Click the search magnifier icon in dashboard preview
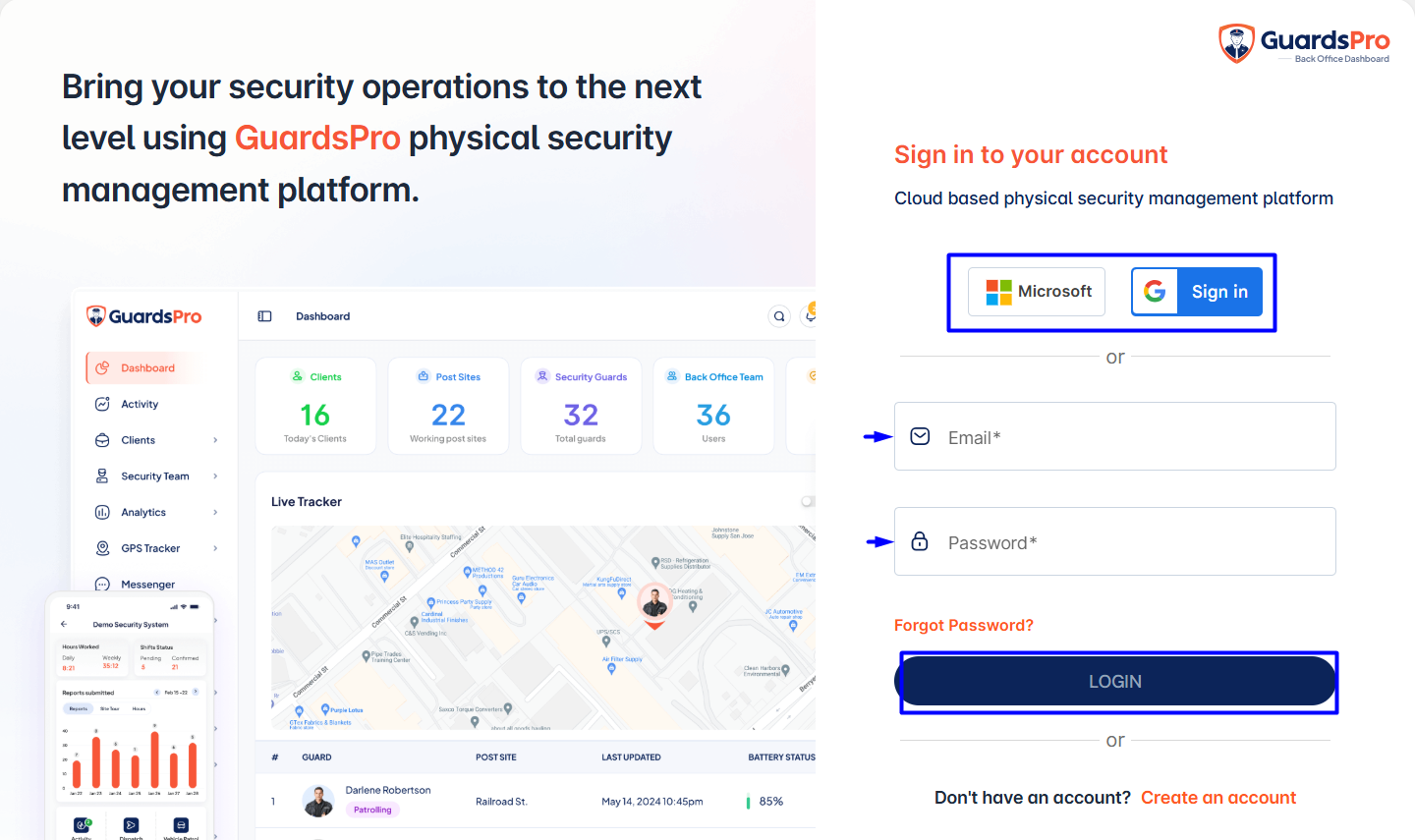The height and width of the screenshot is (840, 1415). pos(779,316)
